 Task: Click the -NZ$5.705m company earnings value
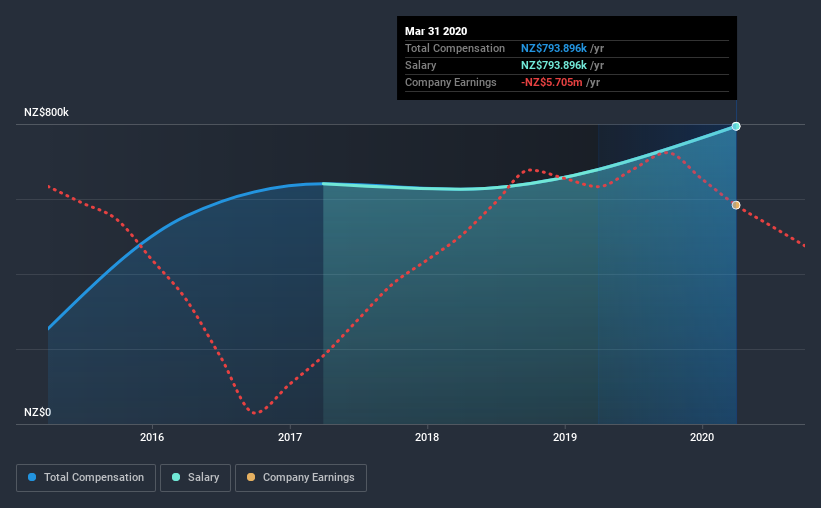(551, 82)
